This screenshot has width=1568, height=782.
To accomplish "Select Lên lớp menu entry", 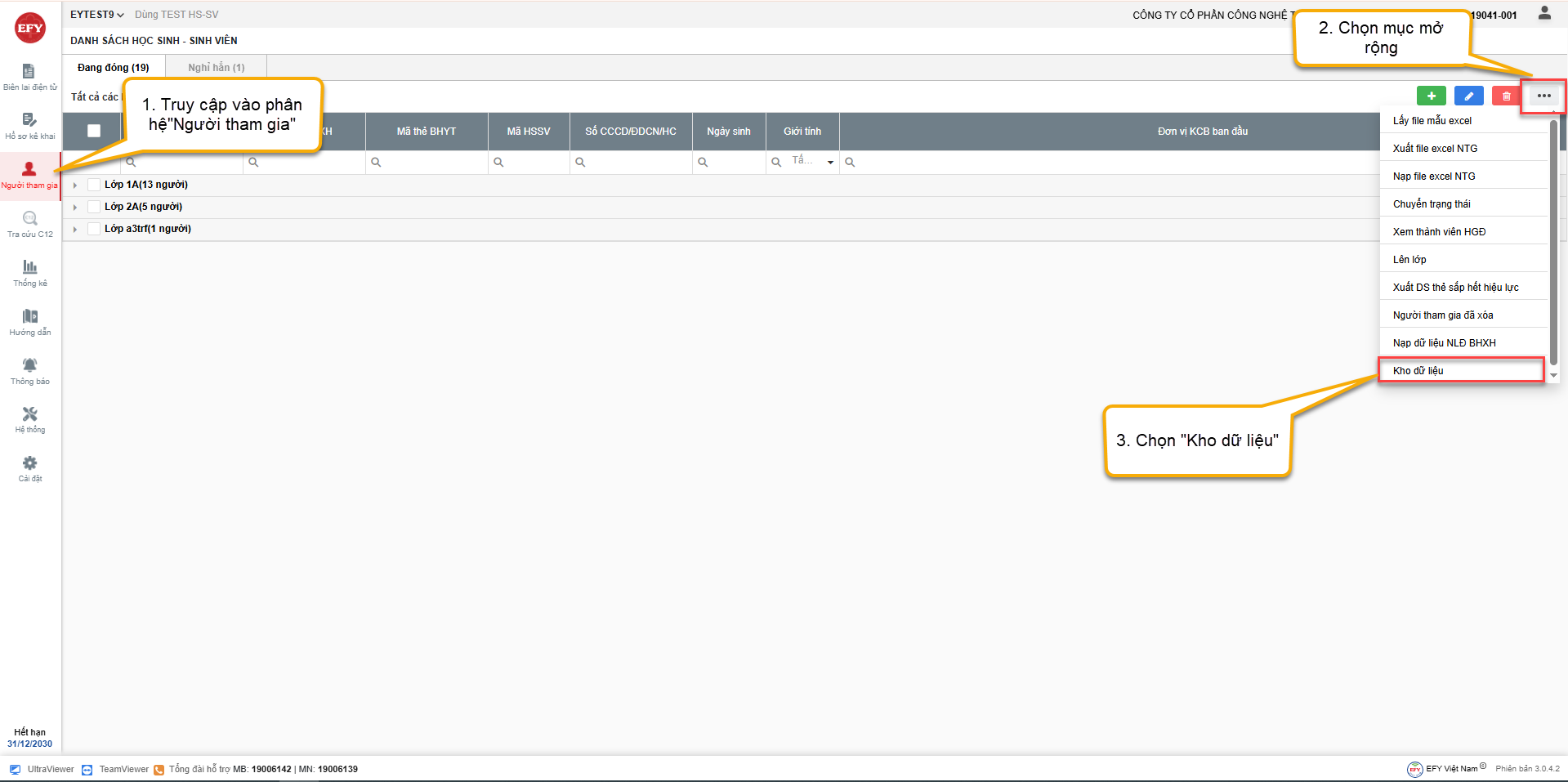I will 1464,260.
